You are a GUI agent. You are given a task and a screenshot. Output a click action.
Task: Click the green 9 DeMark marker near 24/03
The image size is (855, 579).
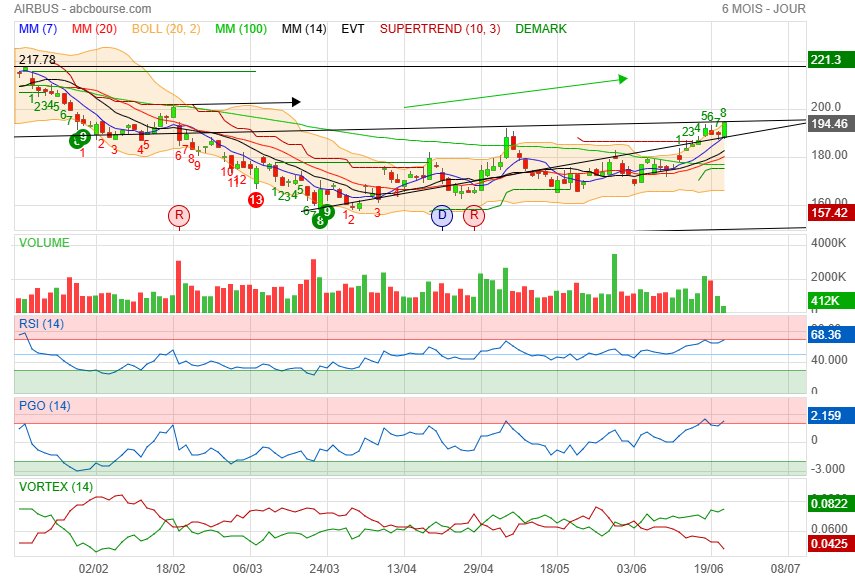[x=327, y=211]
